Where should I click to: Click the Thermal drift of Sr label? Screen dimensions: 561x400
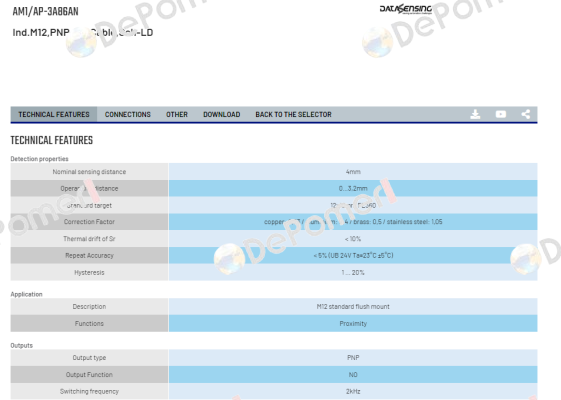(x=89, y=239)
